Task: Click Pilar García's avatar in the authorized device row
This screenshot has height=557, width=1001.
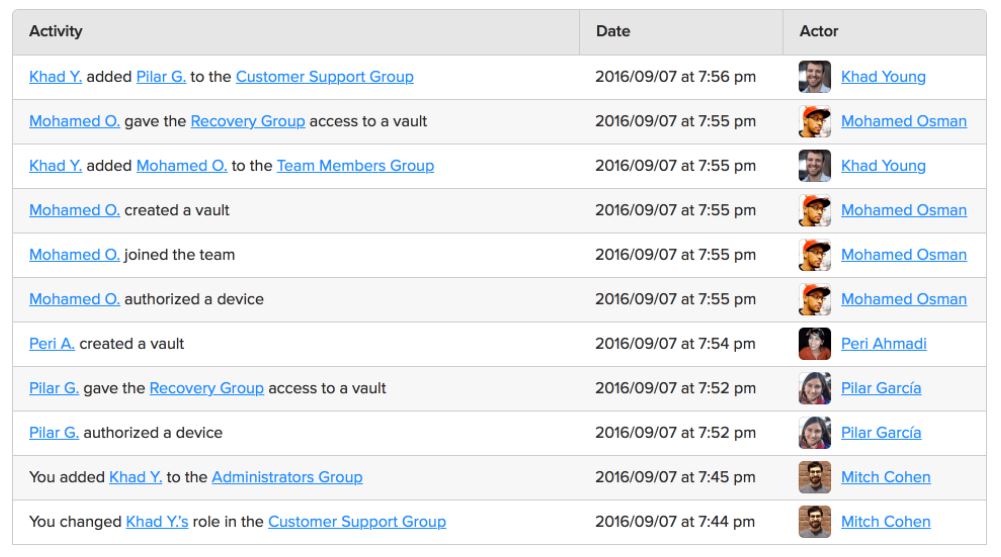Action: coord(815,433)
